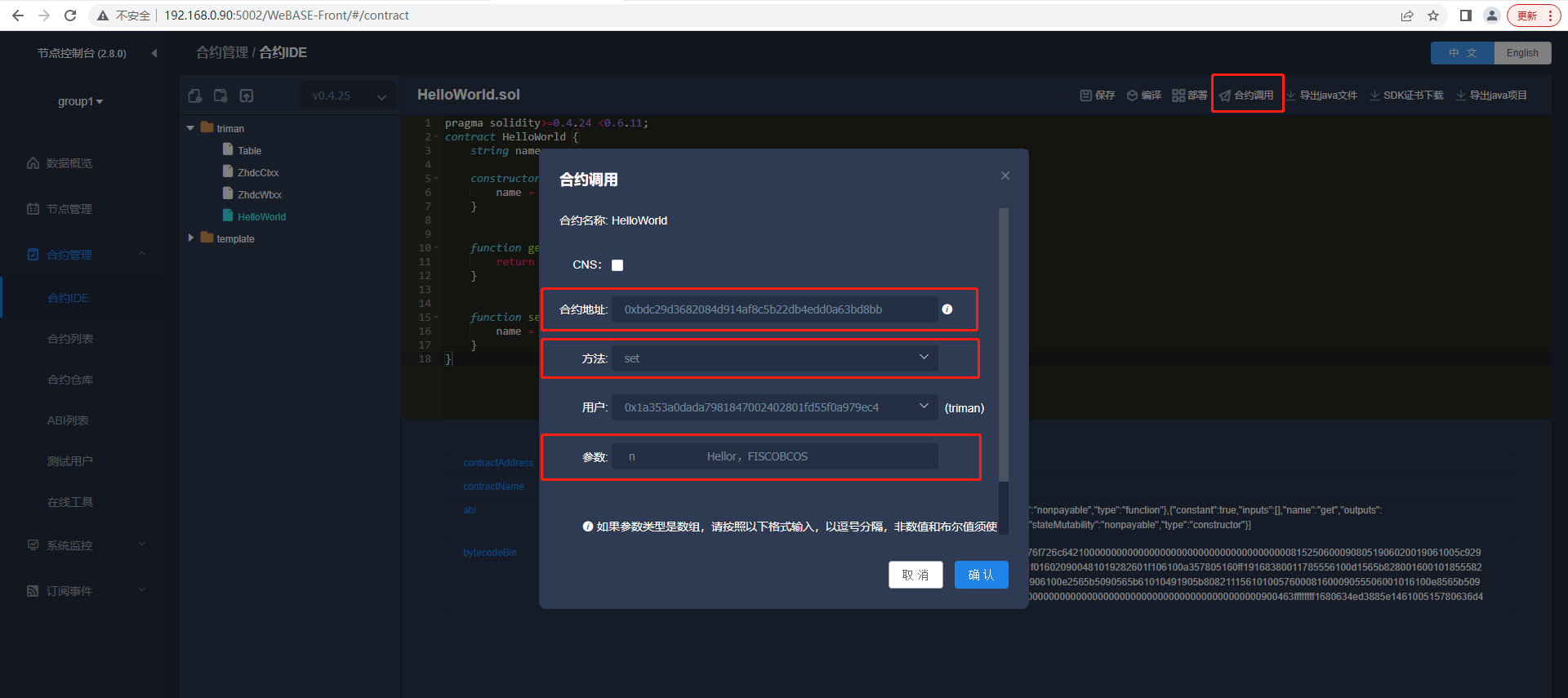Click 导出java文件 toolbar item

coord(1321,96)
